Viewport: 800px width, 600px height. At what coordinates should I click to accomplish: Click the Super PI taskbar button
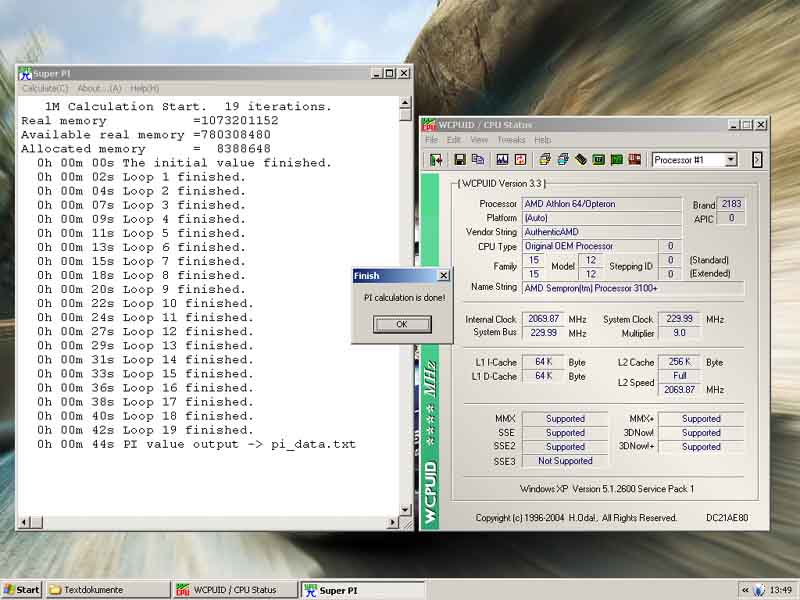point(362,590)
